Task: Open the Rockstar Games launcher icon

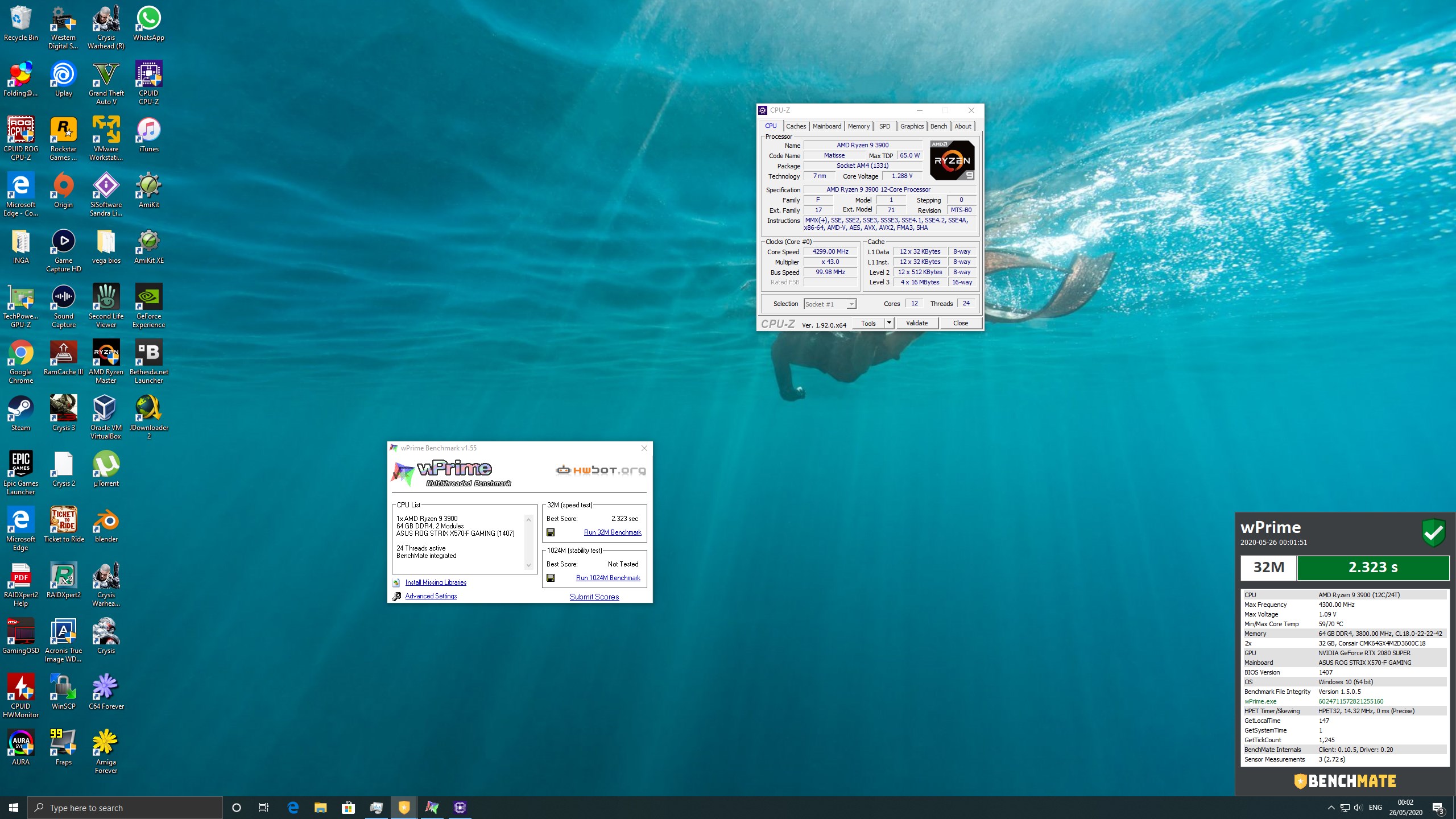Action: click(63, 139)
